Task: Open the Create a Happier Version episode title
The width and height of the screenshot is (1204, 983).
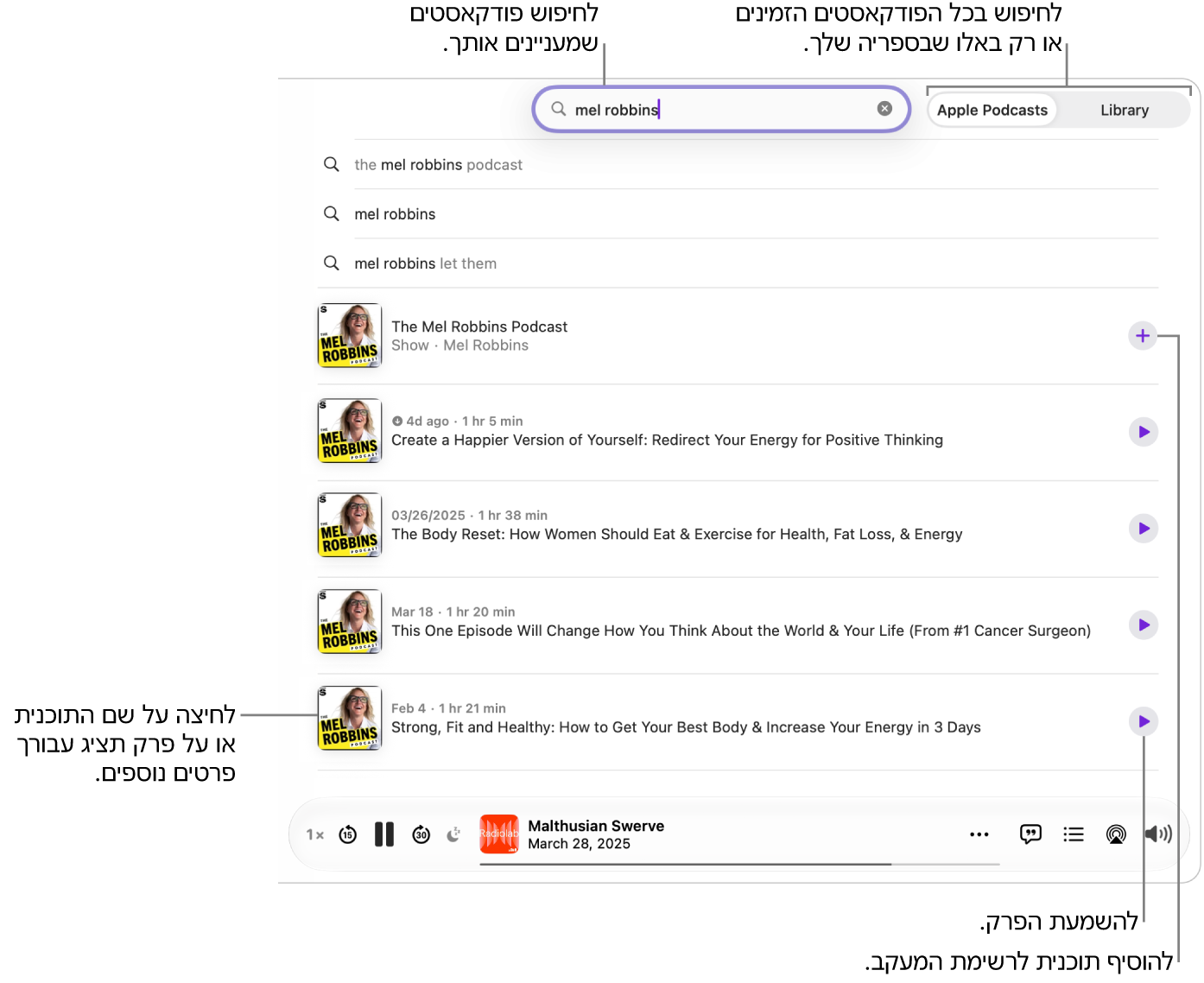Action: tap(667, 441)
